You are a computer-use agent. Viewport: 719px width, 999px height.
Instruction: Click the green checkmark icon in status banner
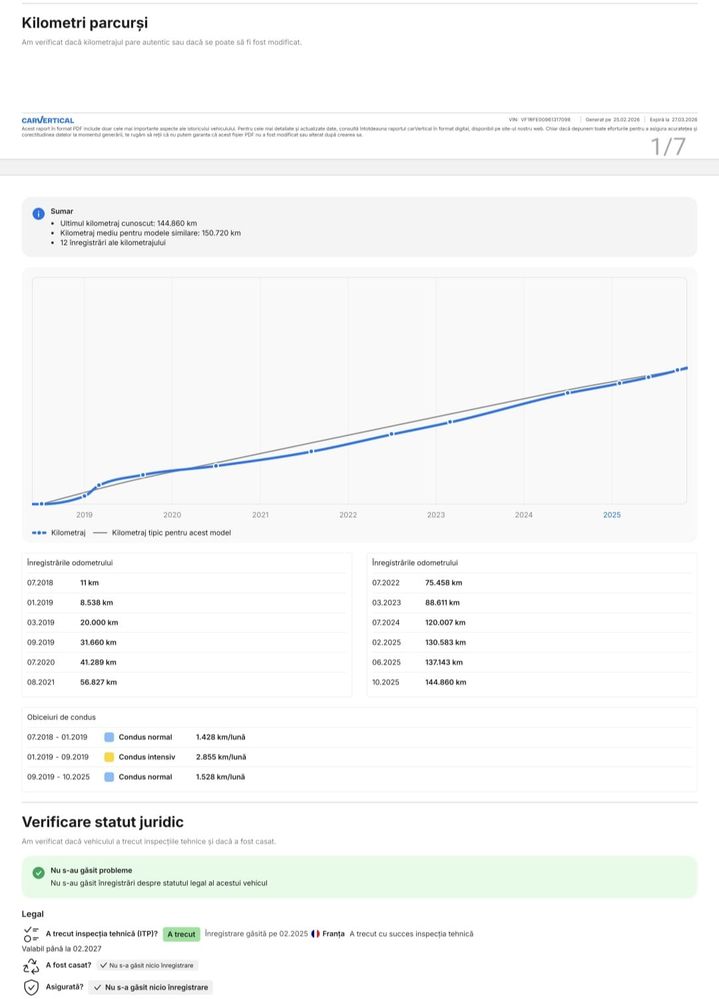[x=38, y=873]
